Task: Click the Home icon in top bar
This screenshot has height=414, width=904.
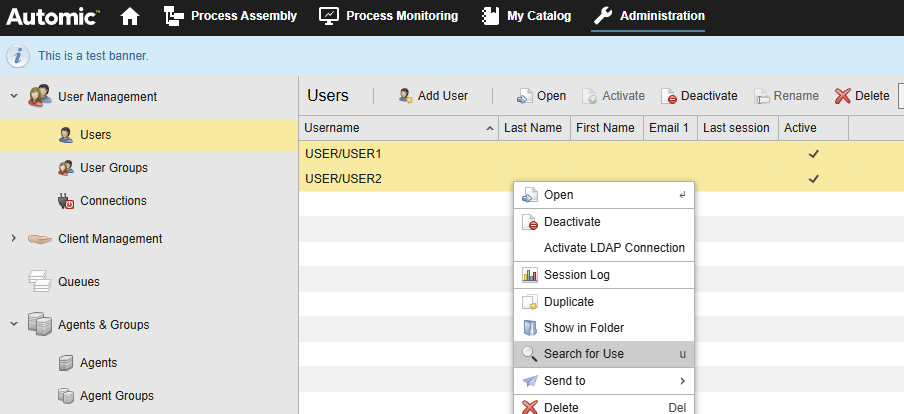Action: tap(130, 16)
